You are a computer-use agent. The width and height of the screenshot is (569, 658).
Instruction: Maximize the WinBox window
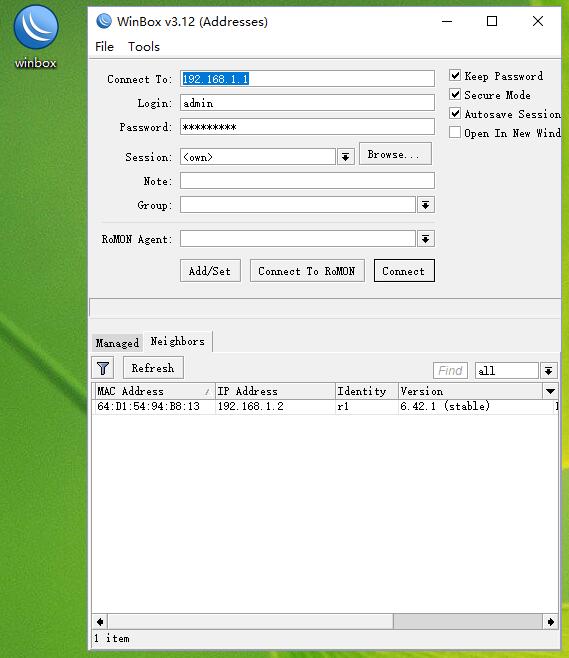pos(492,21)
